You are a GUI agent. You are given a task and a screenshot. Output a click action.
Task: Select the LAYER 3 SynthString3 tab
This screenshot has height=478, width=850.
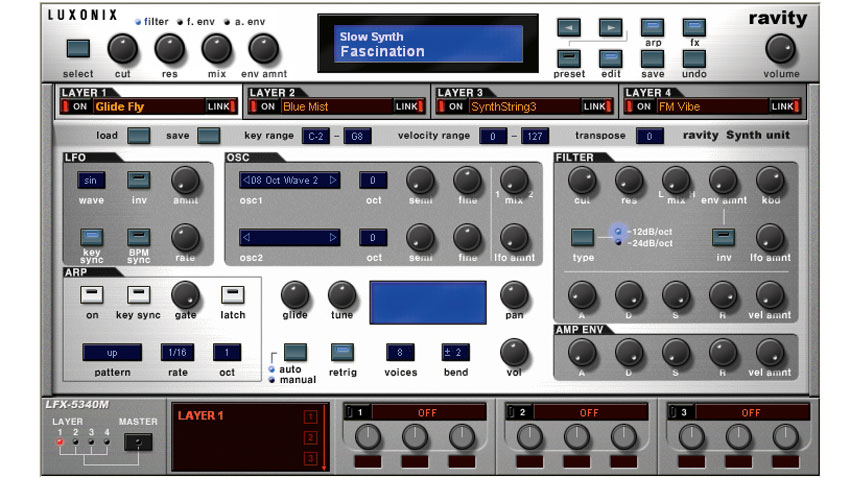point(524,100)
